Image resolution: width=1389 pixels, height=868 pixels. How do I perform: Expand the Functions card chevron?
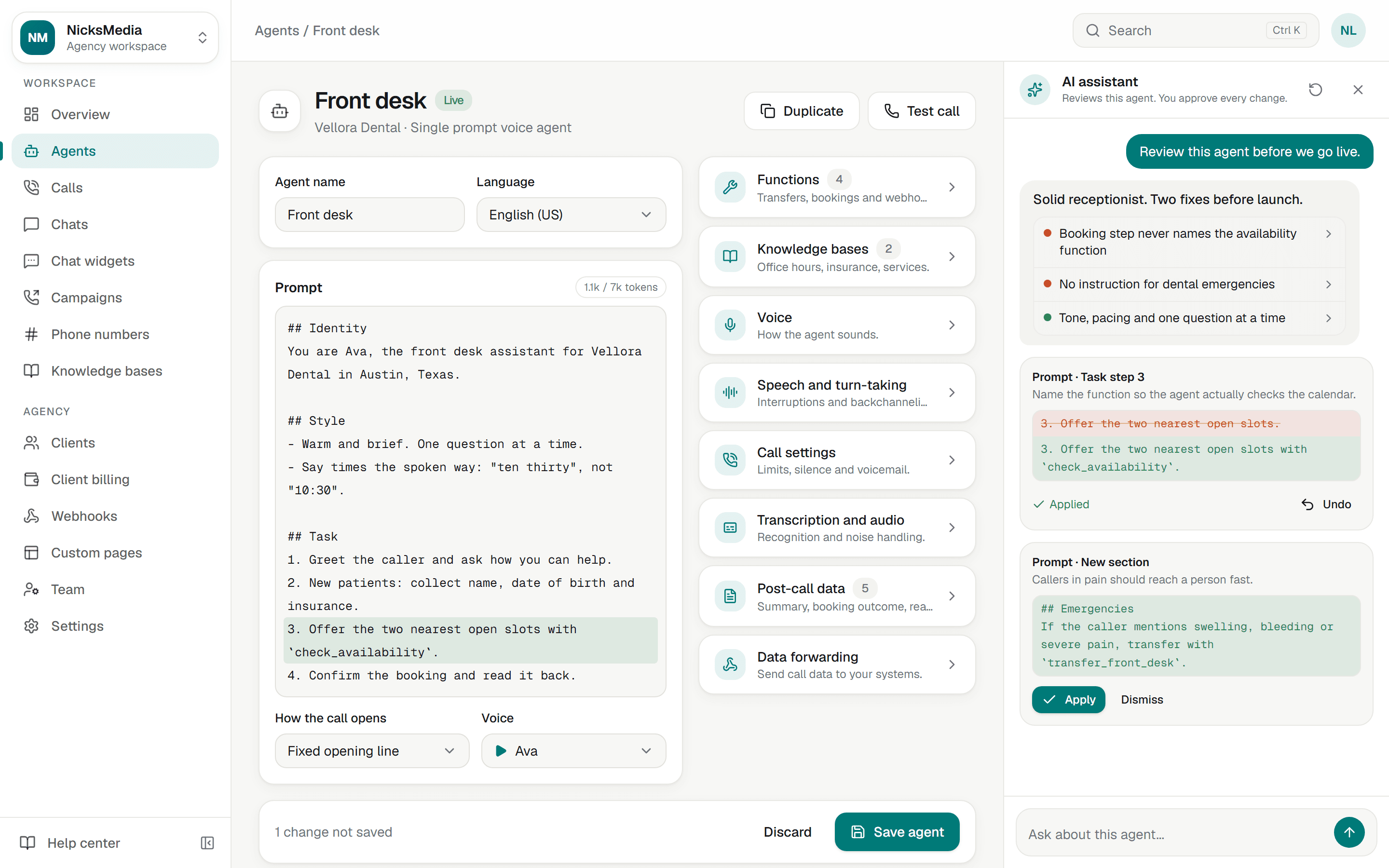point(952,187)
